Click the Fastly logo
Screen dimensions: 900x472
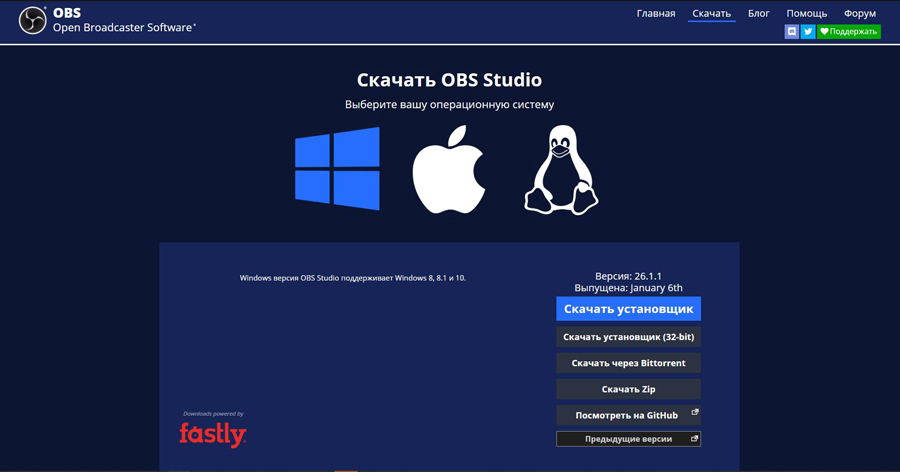pyautogui.click(x=212, y=435)
